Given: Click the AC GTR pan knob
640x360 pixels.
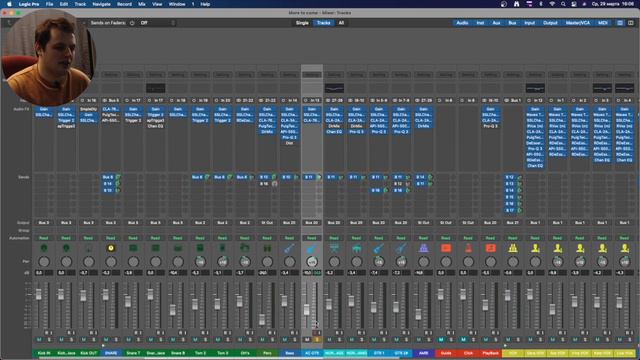Looking at the screenshot, I should (312, 262).
